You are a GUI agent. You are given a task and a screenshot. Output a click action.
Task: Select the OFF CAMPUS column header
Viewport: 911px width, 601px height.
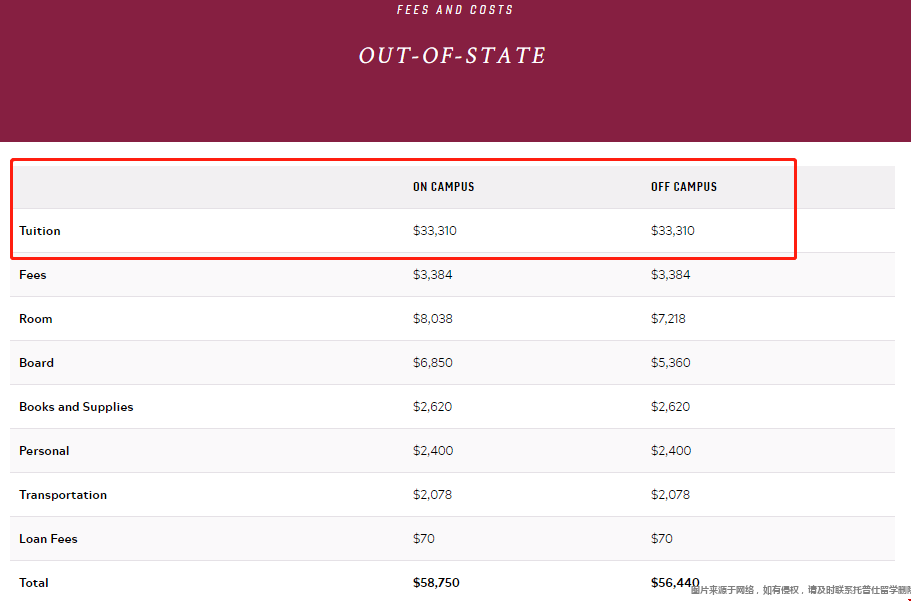[x=684, y=187]
